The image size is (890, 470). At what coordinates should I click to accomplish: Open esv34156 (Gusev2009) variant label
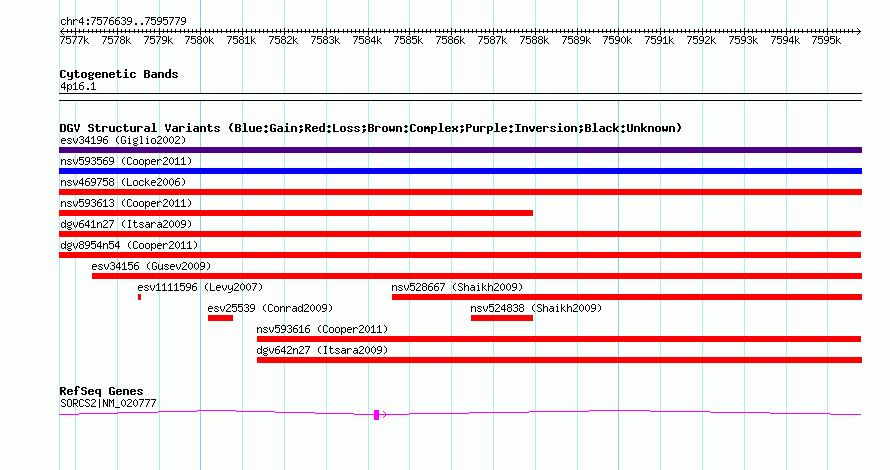151,266
